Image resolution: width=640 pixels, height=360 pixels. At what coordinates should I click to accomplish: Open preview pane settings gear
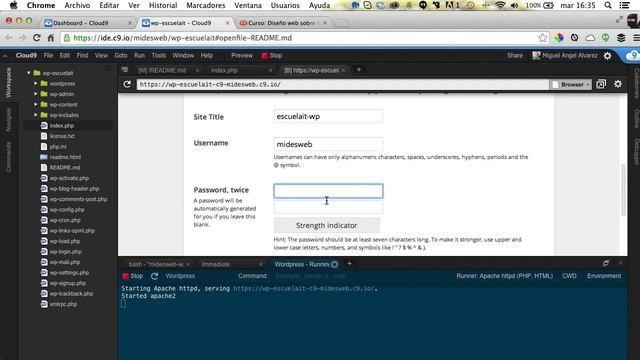618,84
